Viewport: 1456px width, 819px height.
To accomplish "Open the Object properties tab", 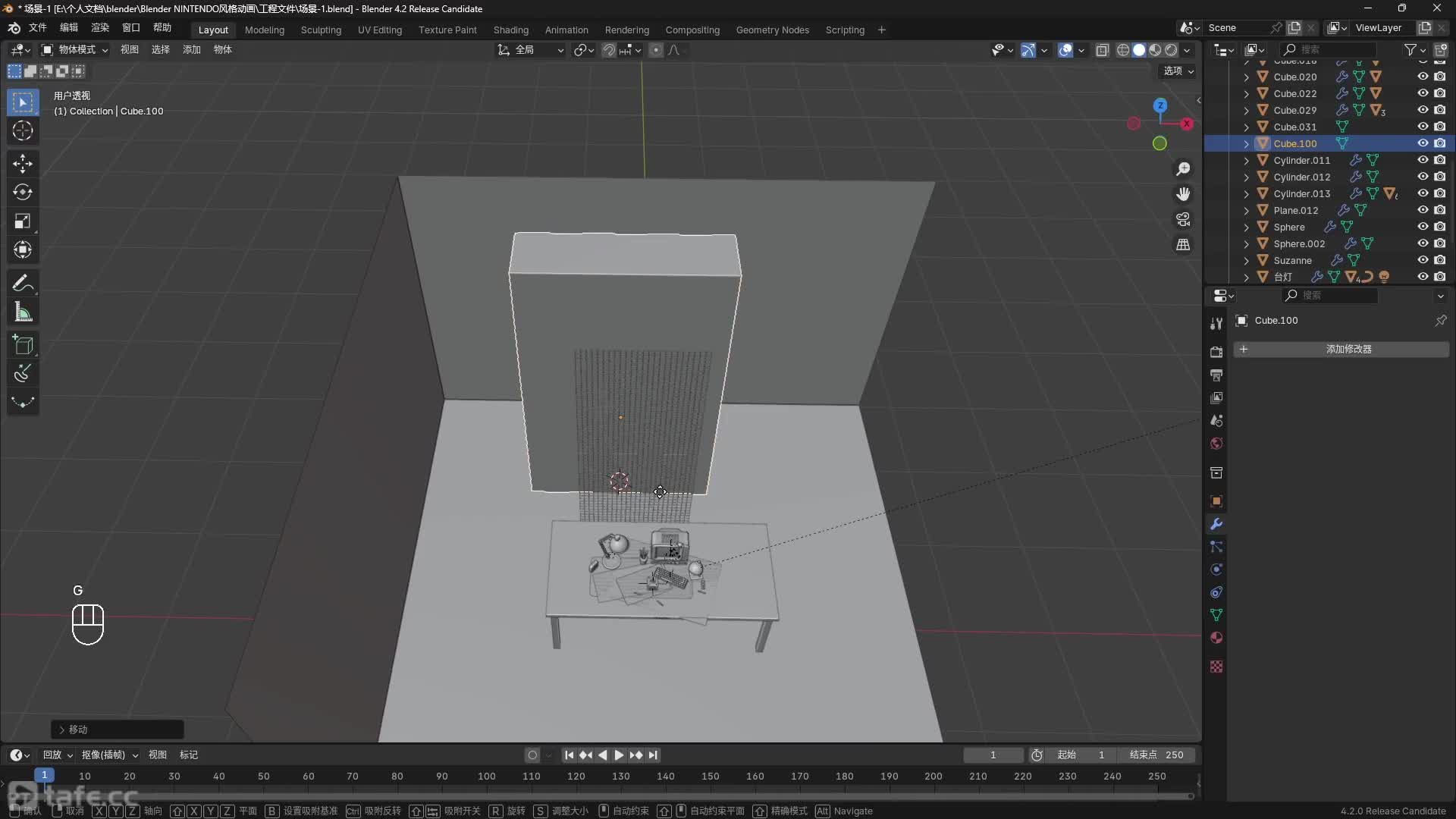I will click(1216, 501).
